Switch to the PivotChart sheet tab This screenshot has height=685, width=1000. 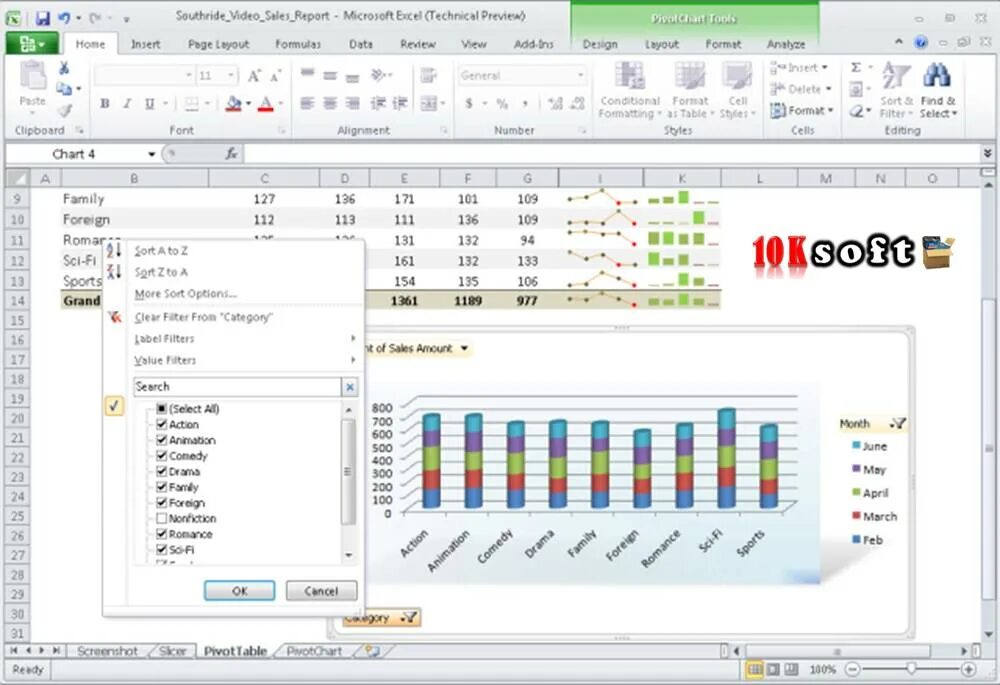(x=314, y=651)
